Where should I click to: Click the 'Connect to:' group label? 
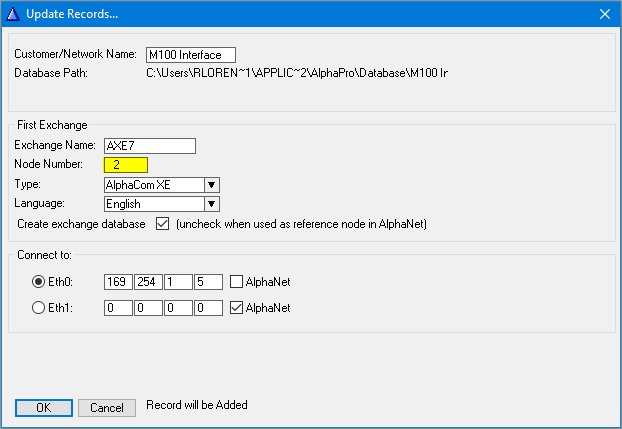tap(44, 255)
